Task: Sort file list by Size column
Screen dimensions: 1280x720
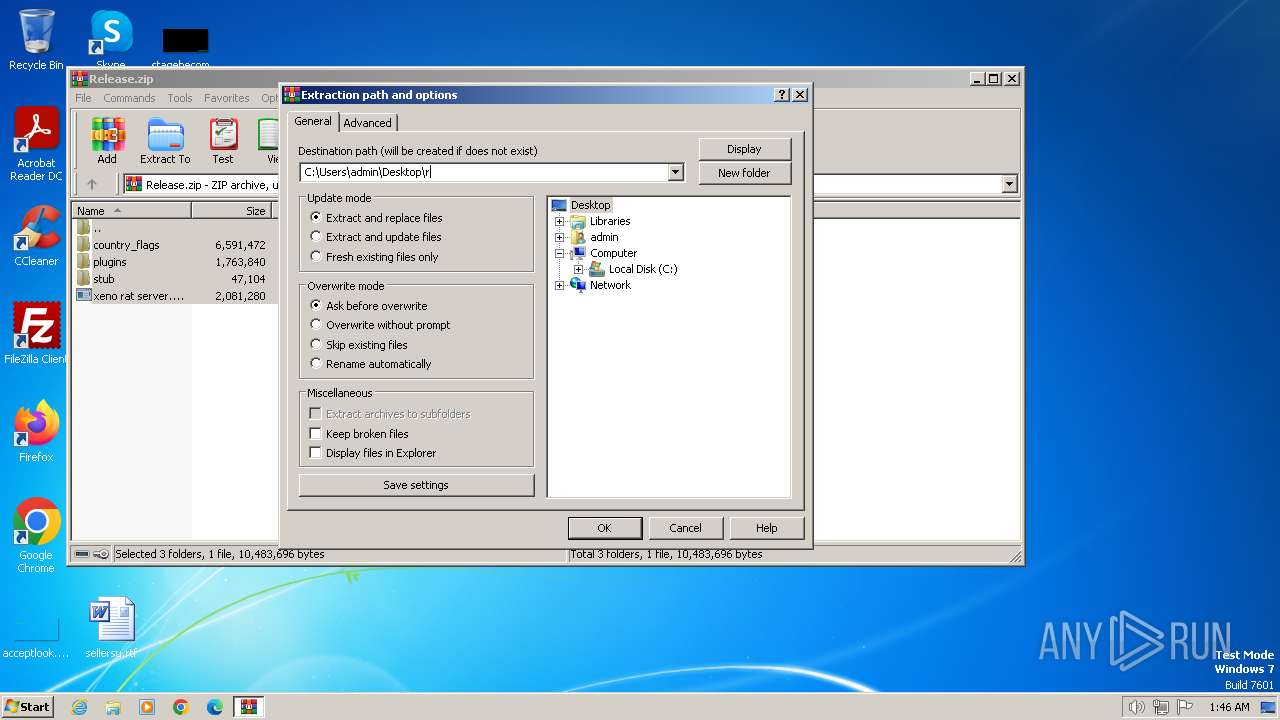Action: (231, 211)
